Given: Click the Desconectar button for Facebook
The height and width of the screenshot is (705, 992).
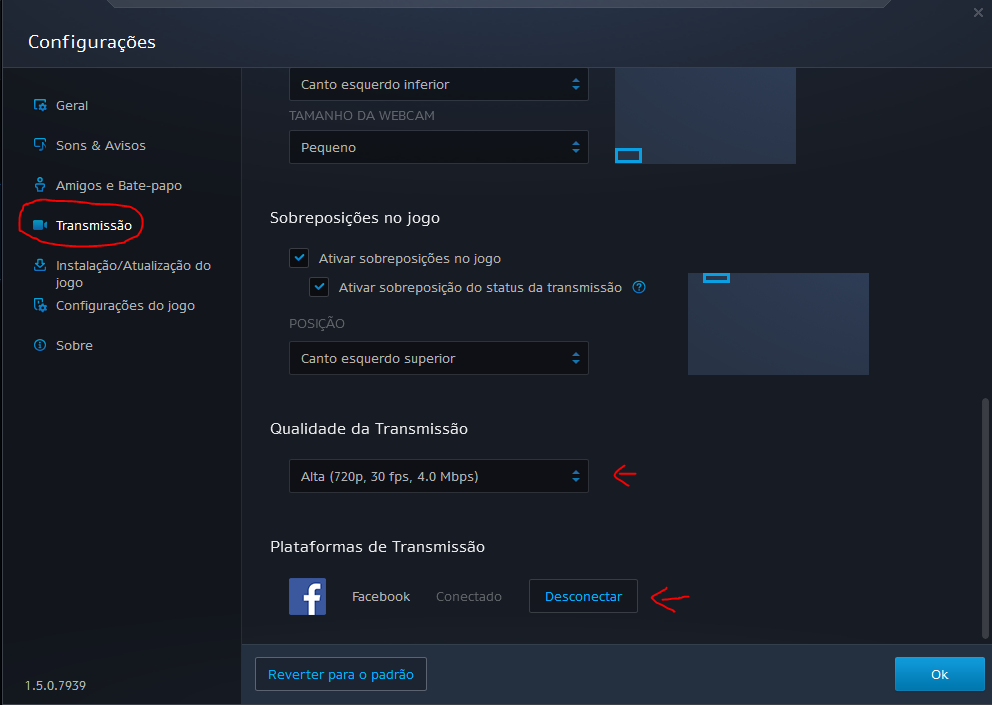Looking at the screenshot, I should 583,596.
